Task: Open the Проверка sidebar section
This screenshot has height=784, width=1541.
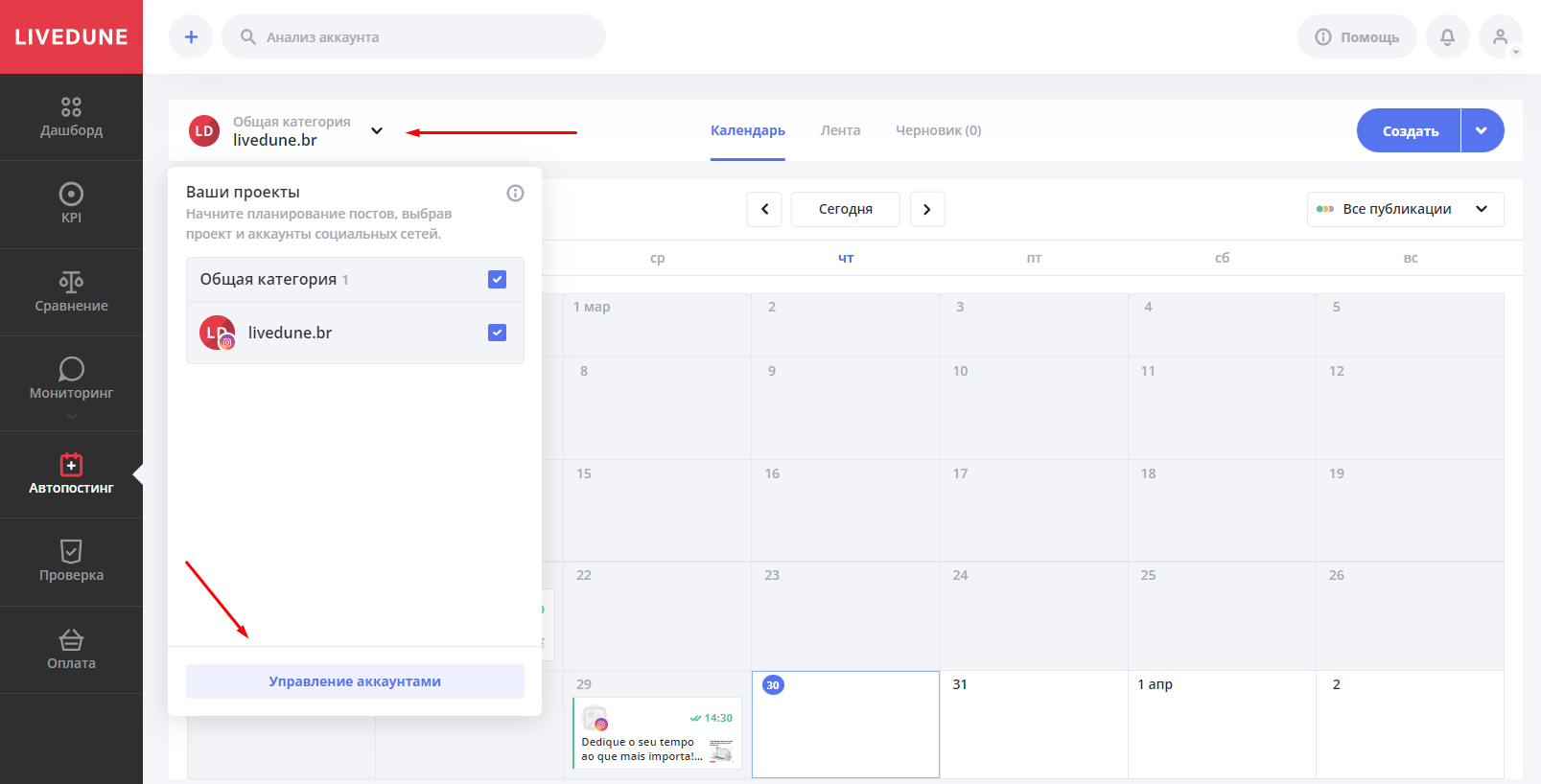Action: pos(71,562)
